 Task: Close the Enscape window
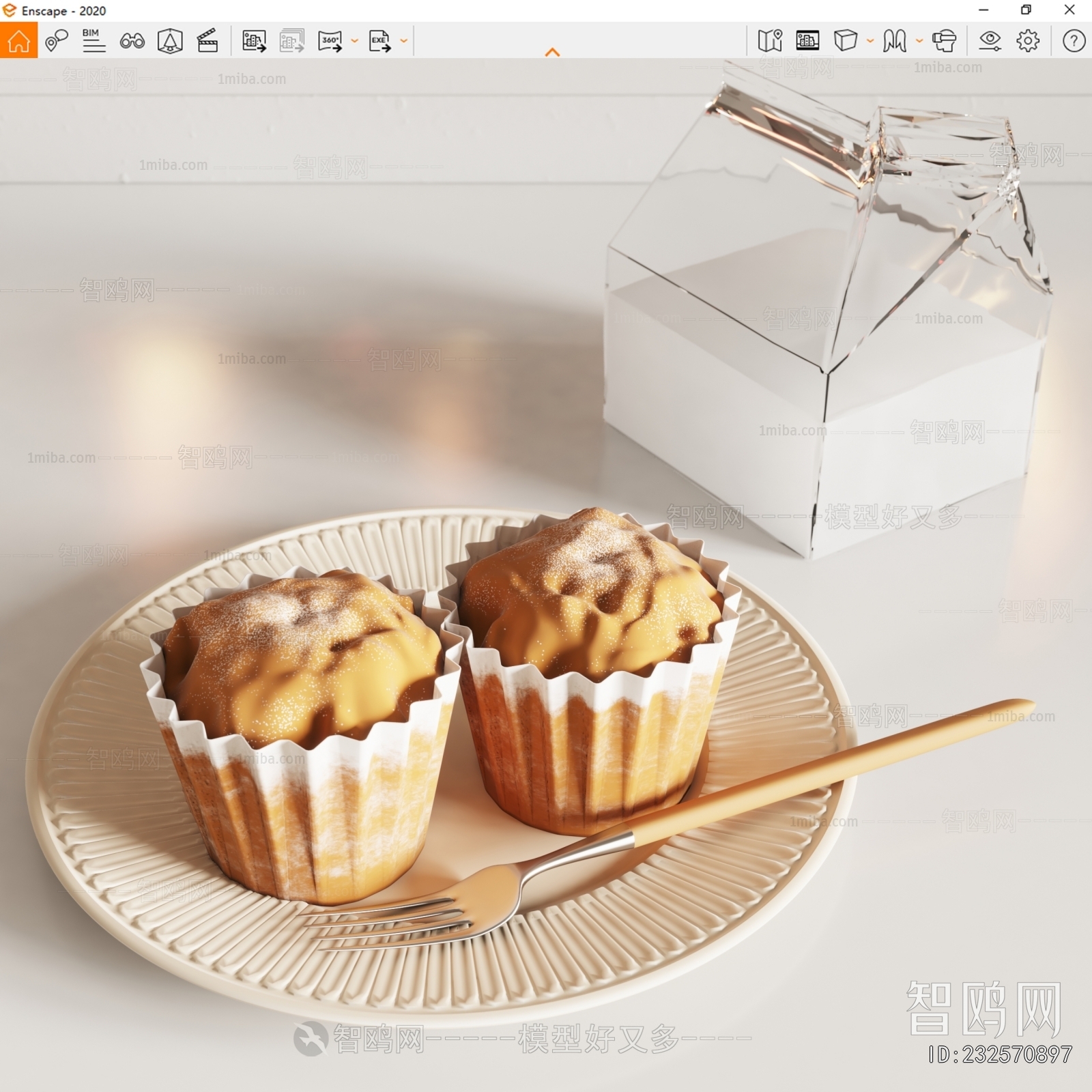click(x=1069, y=10)
